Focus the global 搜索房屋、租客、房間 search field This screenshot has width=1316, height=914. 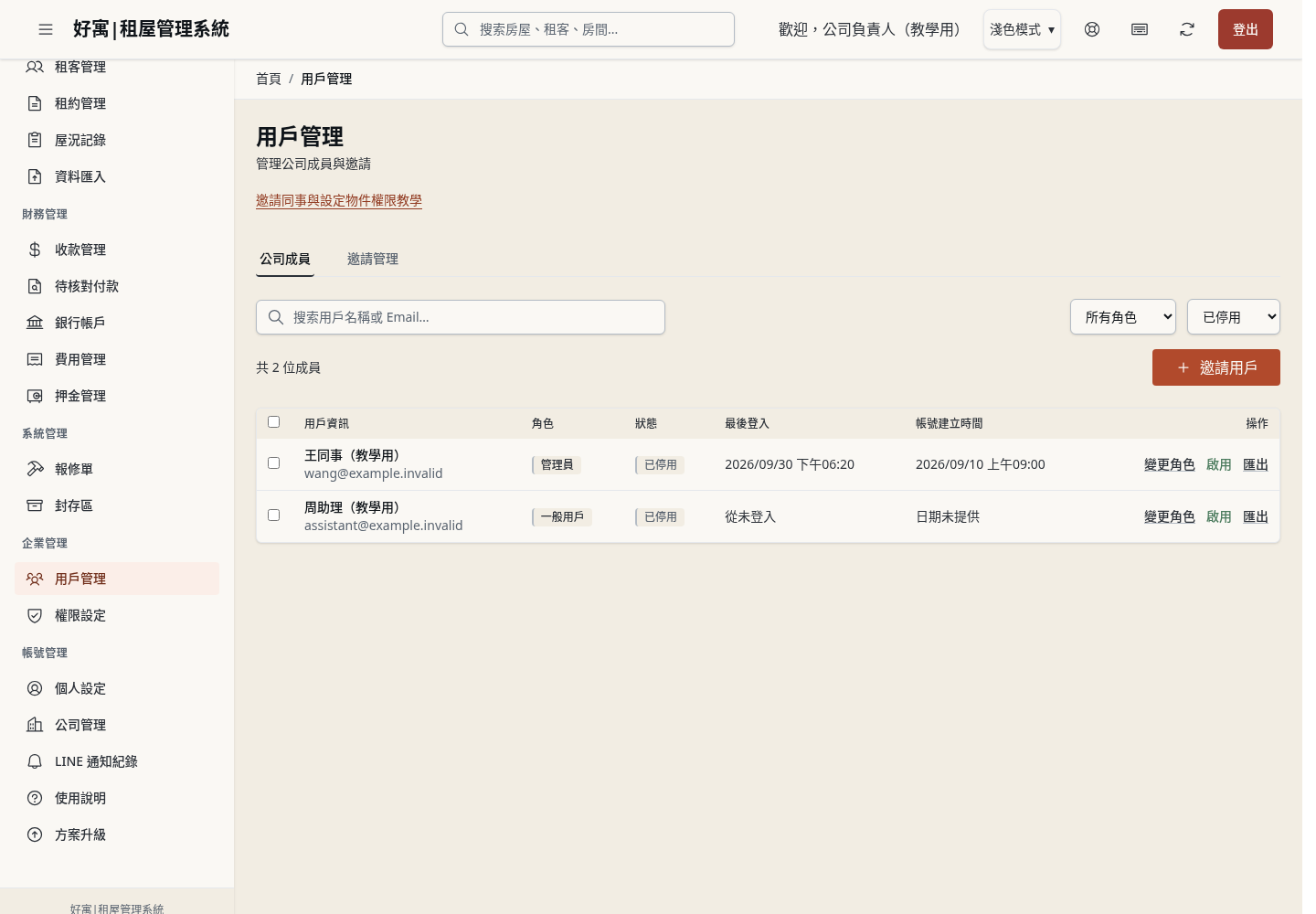pyautogui.click(x=589, y=29)
